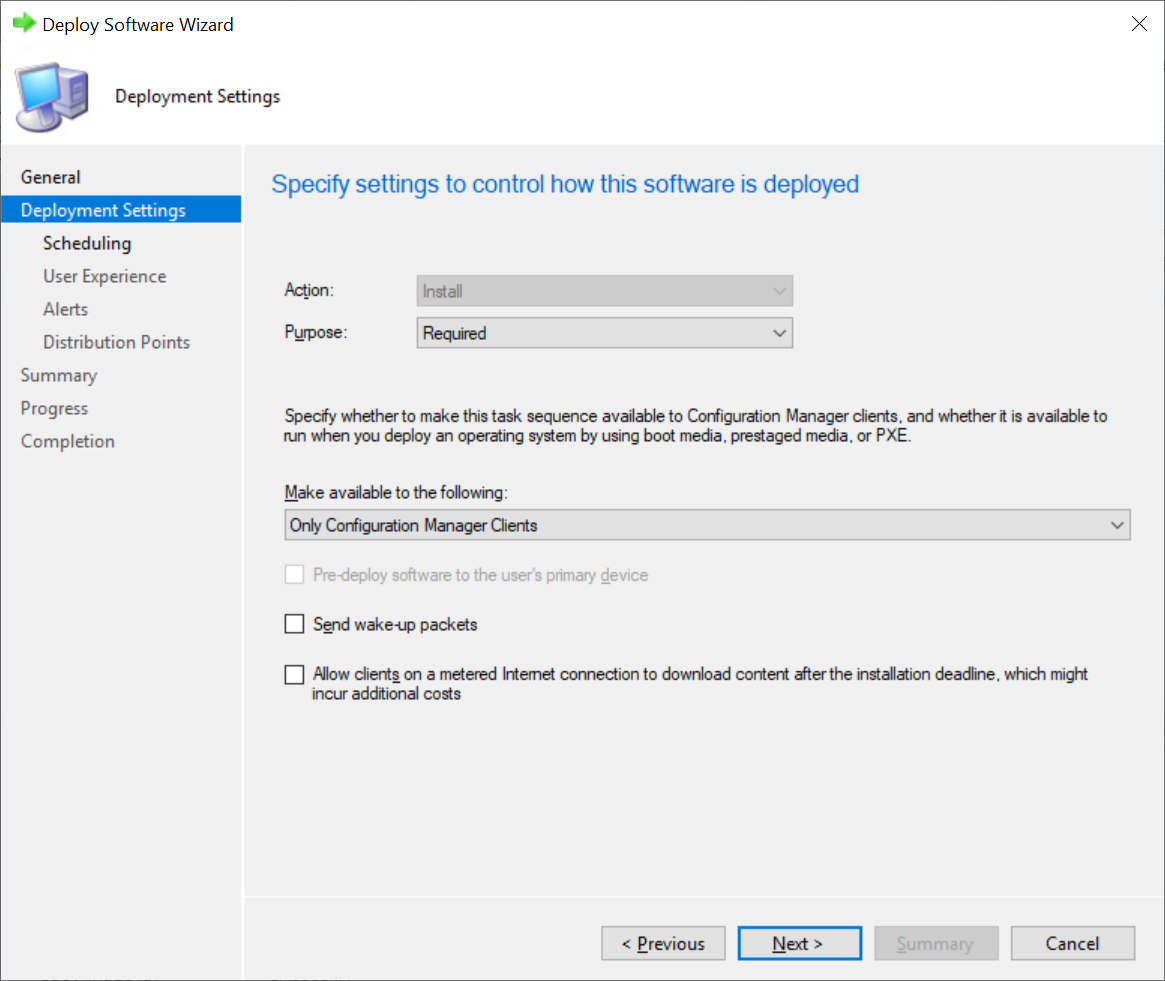Go to General wizard step

51,177
